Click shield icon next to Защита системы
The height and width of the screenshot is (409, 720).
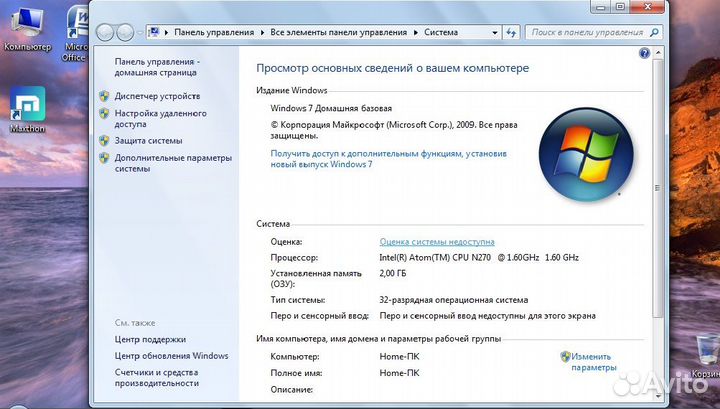click(104, 140)
